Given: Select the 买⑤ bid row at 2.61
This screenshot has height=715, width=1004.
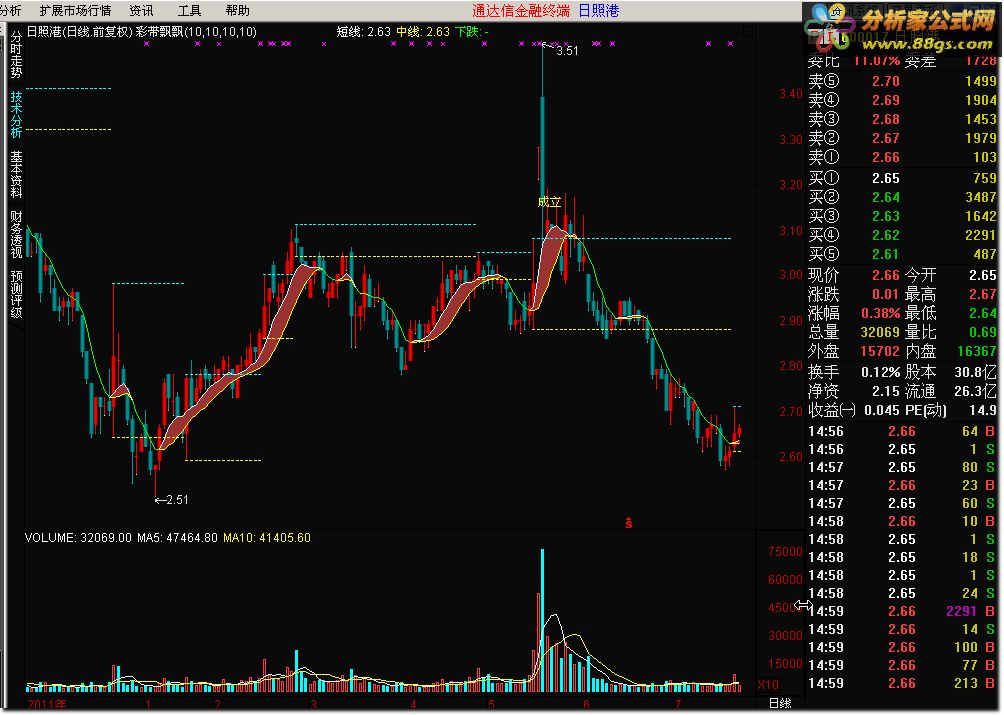Looking at the screenshot, I should pos(902,254).
